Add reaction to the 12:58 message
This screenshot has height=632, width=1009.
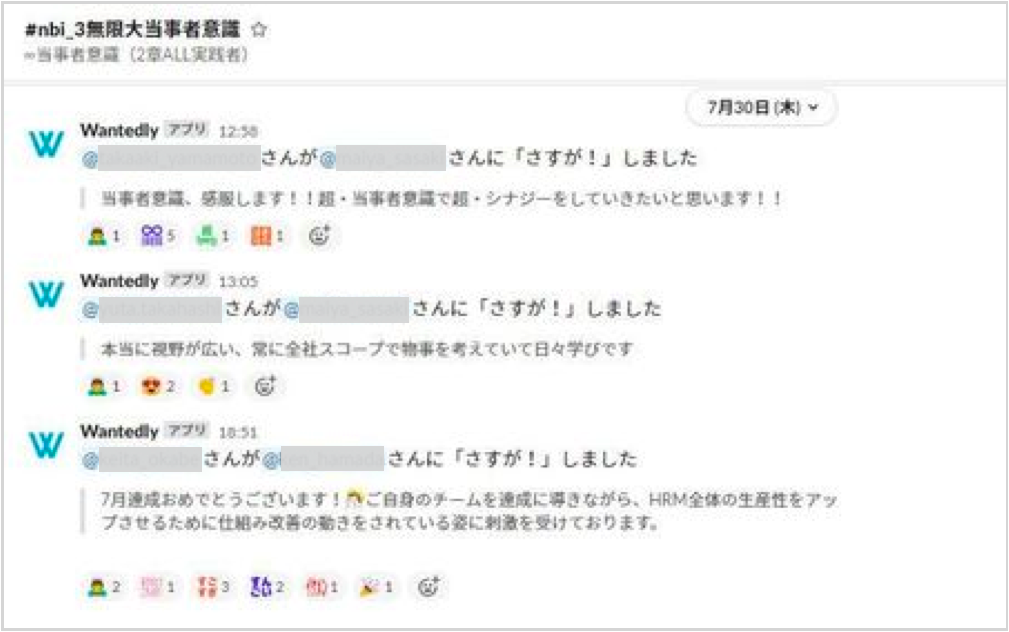[320, 236]
